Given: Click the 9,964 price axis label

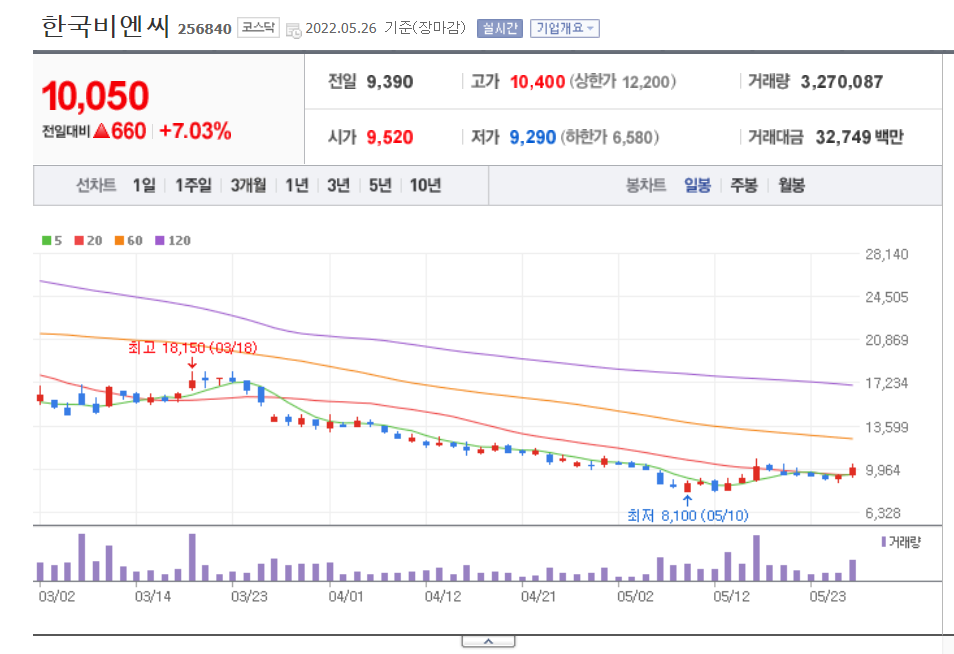Looking at the screenshot, I should pyautogui.click(x=882, y=470).
